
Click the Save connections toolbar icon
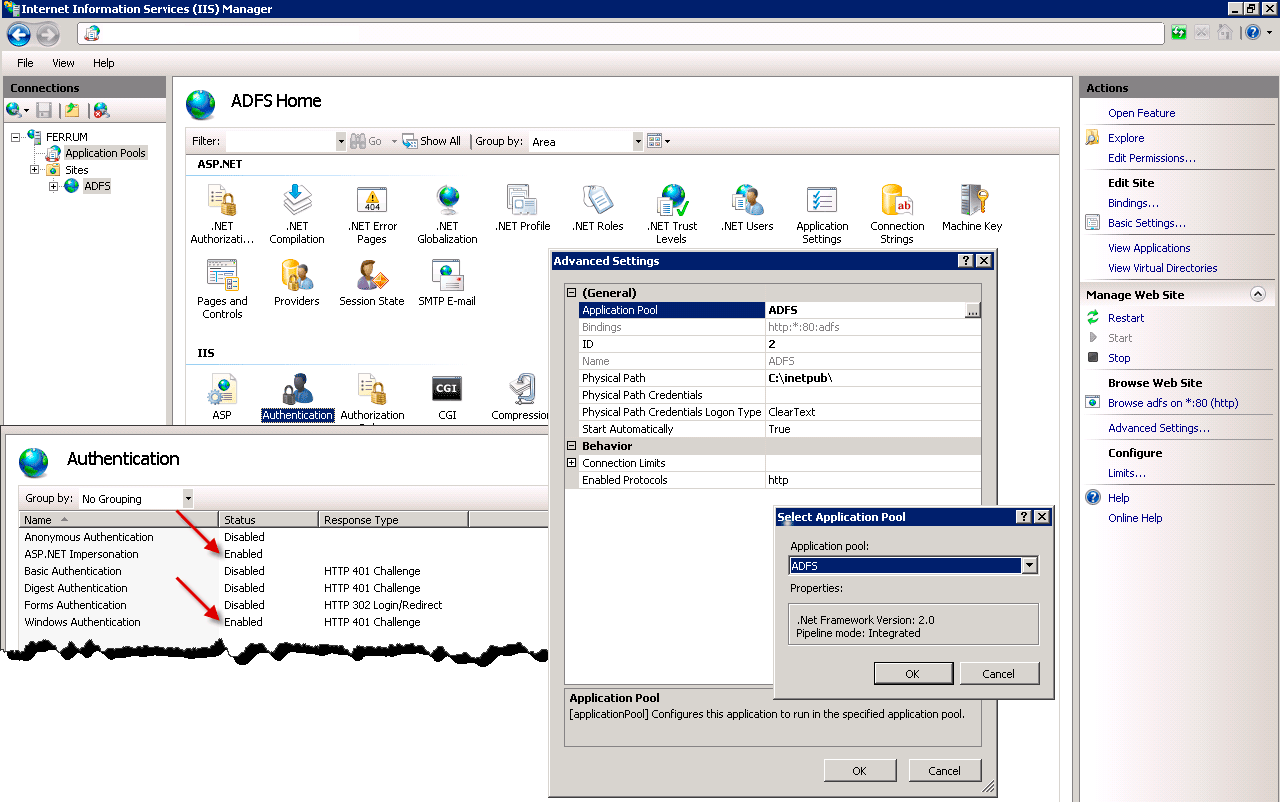(x=44, y=110)
